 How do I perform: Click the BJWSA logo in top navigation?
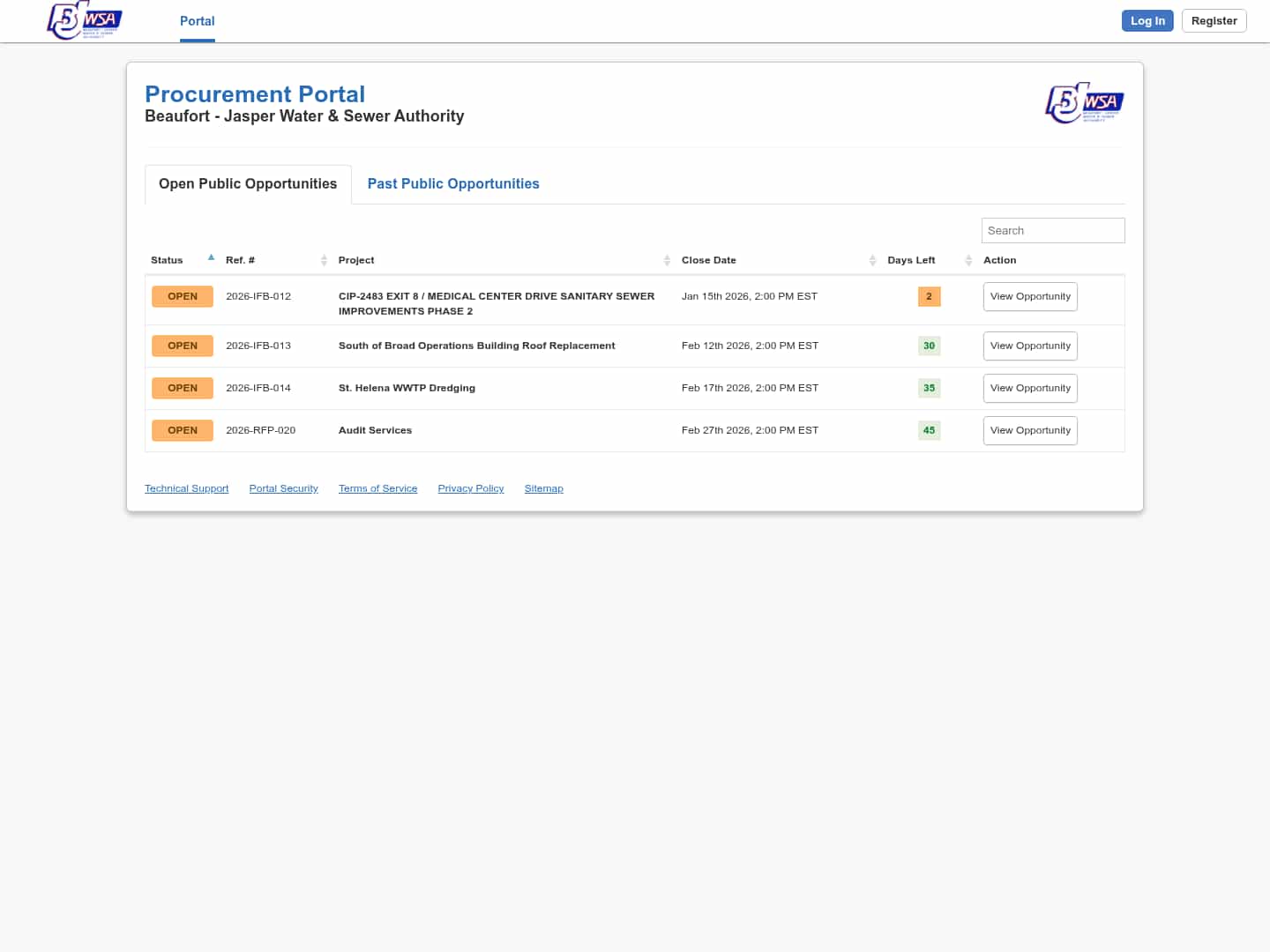[85, 20]
